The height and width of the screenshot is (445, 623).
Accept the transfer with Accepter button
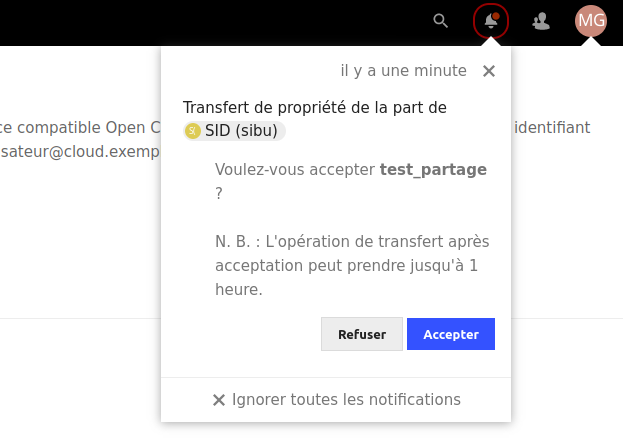(x=451, y=334)
